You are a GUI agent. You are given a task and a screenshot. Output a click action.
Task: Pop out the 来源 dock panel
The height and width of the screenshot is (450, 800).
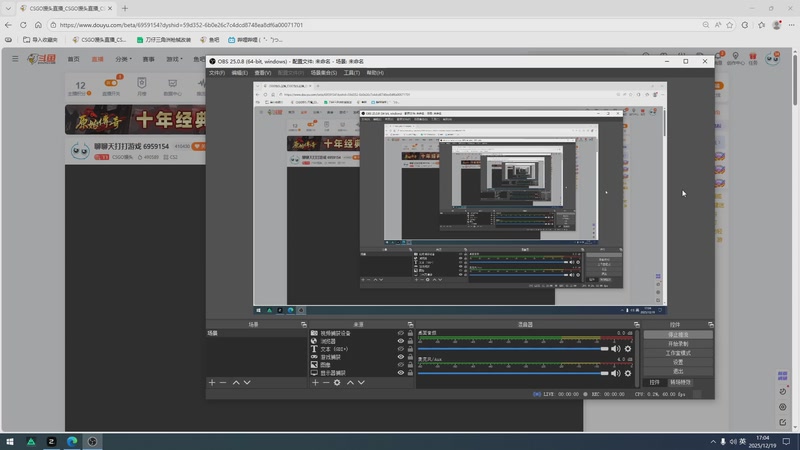[x=410, y=324]
